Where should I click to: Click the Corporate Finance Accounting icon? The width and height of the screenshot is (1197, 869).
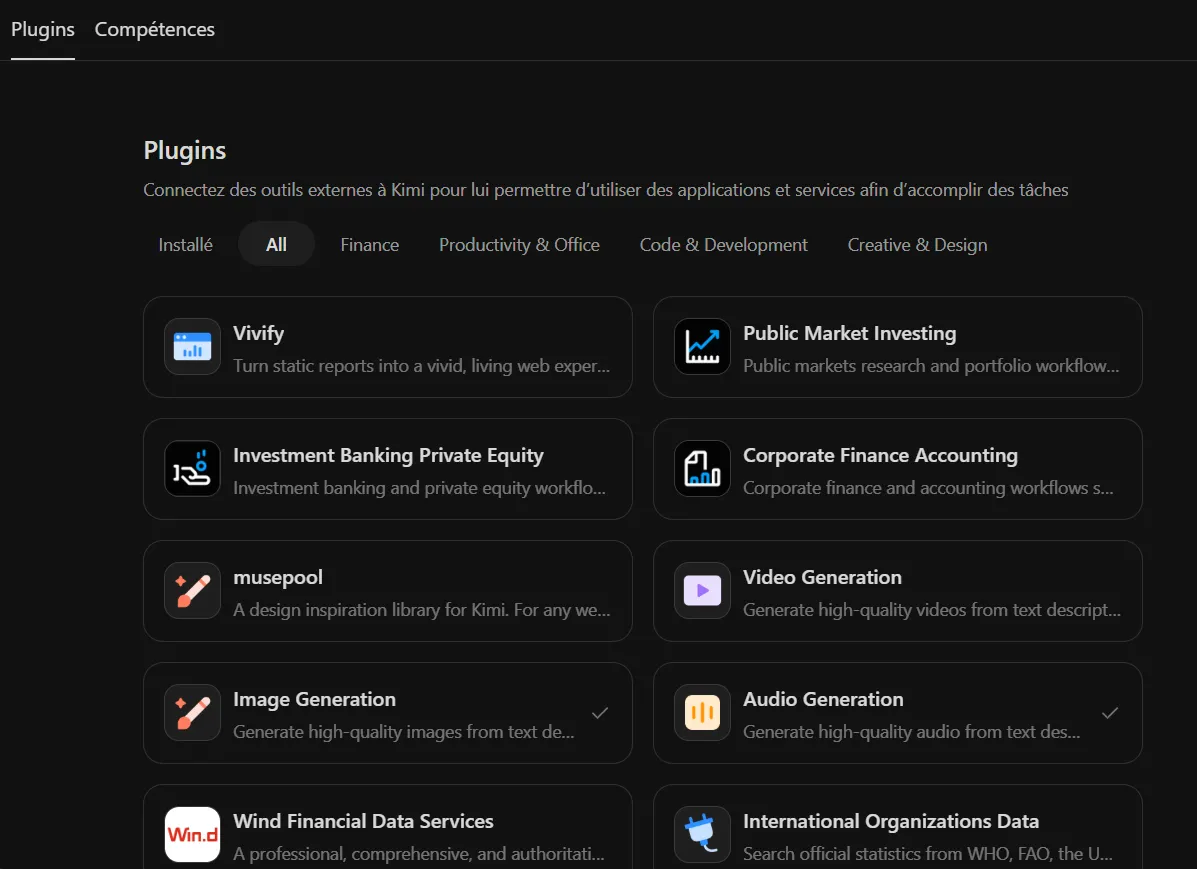[702, 469]
